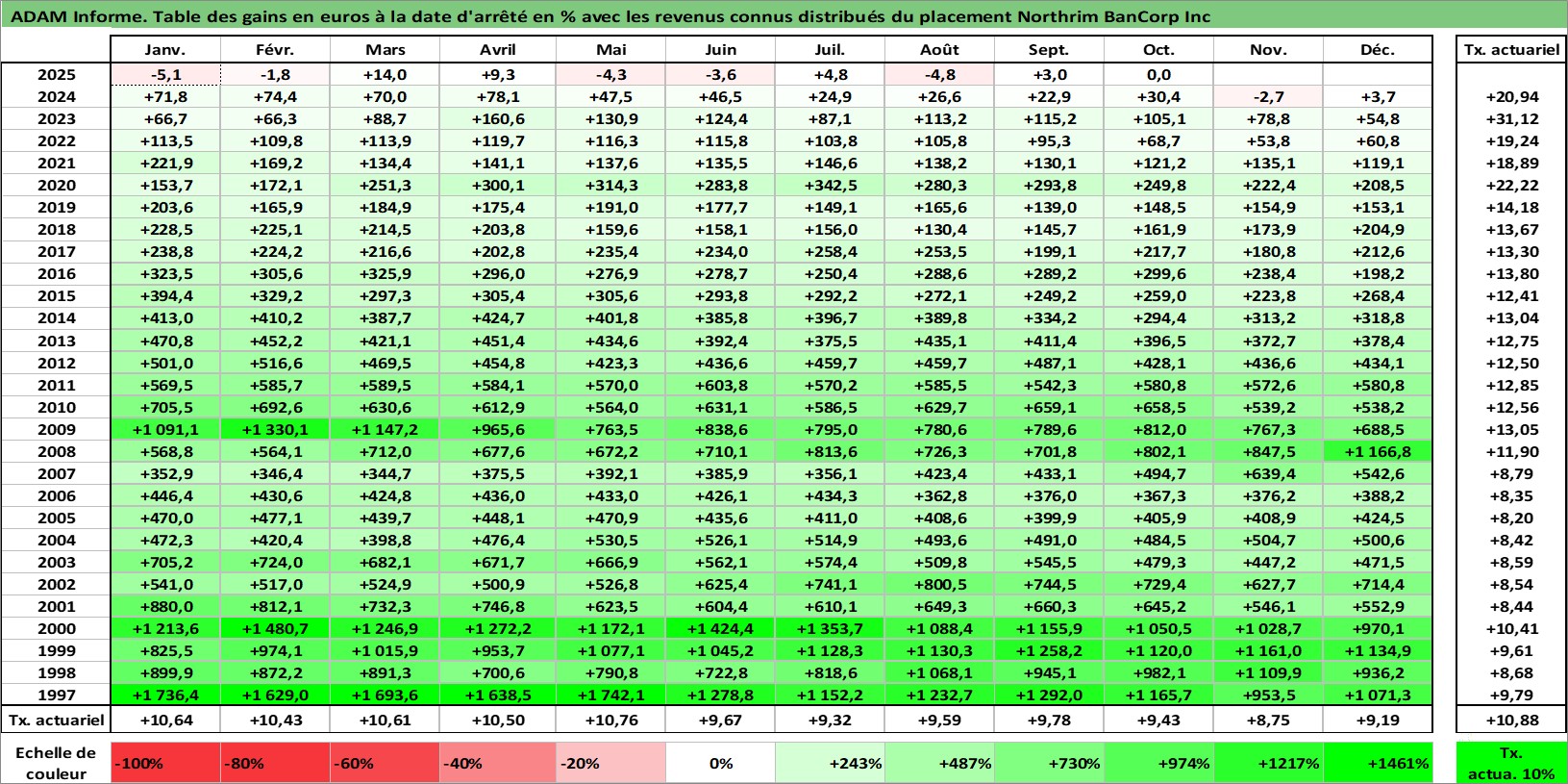1568x784 pixels.
Task: Click the 'Oct.' column header
Action: 1158,50
